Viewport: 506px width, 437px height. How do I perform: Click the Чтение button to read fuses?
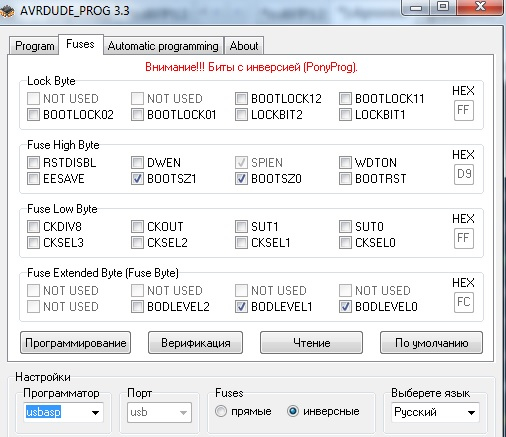click(x=311, y=343)
